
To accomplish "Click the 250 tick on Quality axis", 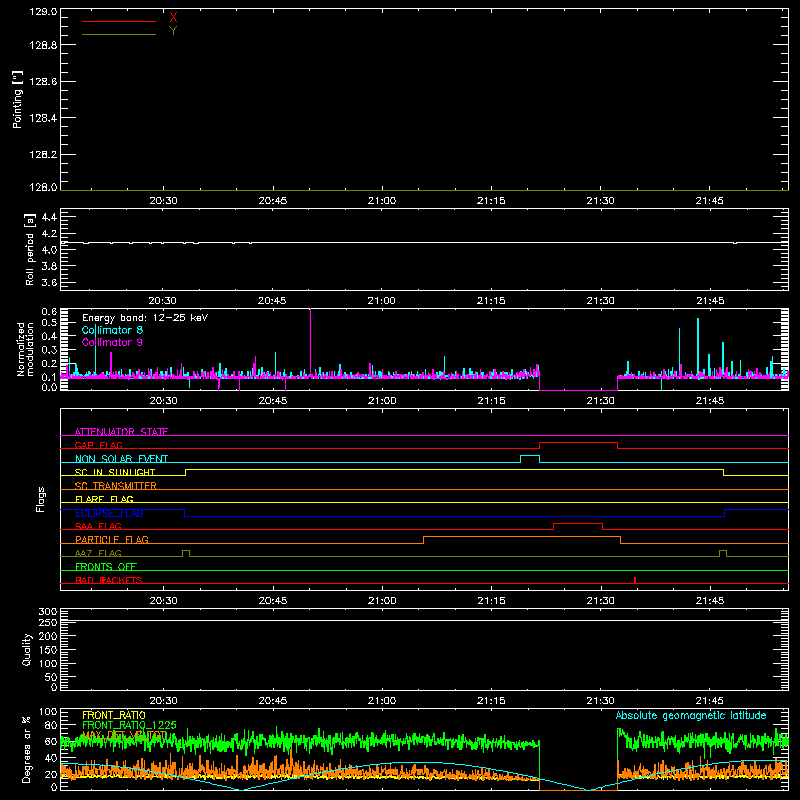I will pyautogui.click(x=48, y=622).
